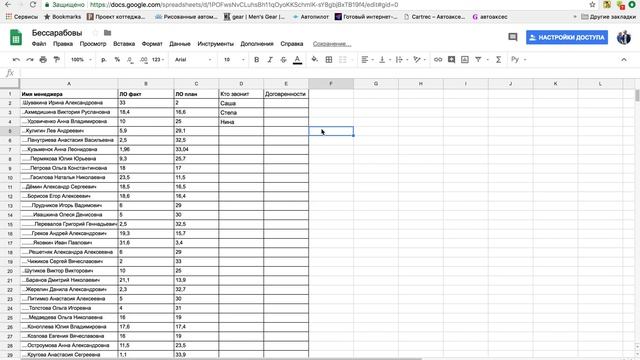Open the Сервисы bookmark
Screen dimensions: 640x360
[x=22, y=17]
